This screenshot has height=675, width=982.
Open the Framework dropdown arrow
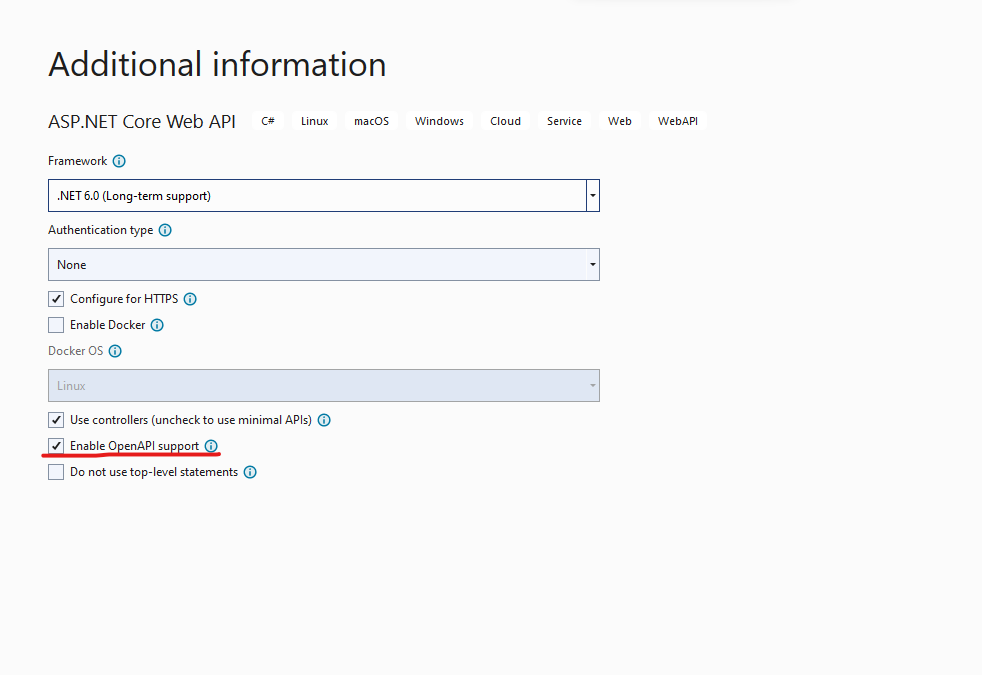point(592,195)
